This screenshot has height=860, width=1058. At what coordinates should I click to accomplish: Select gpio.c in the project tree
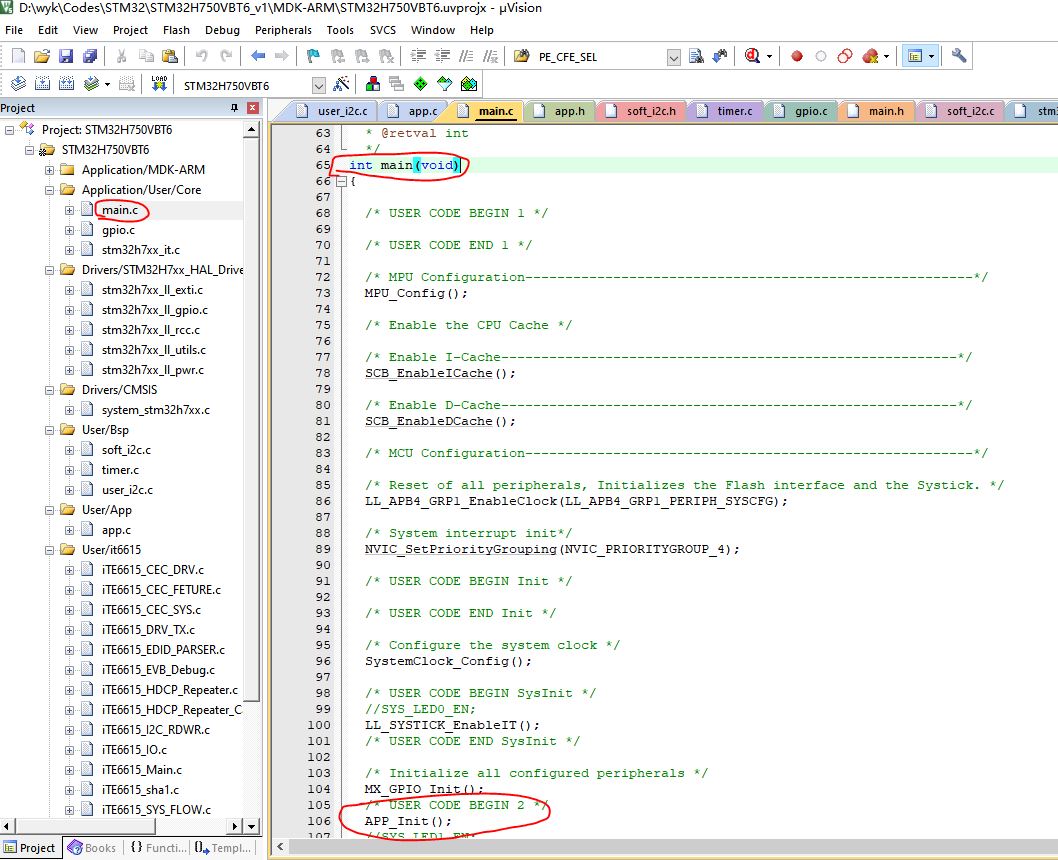[118, 230]
